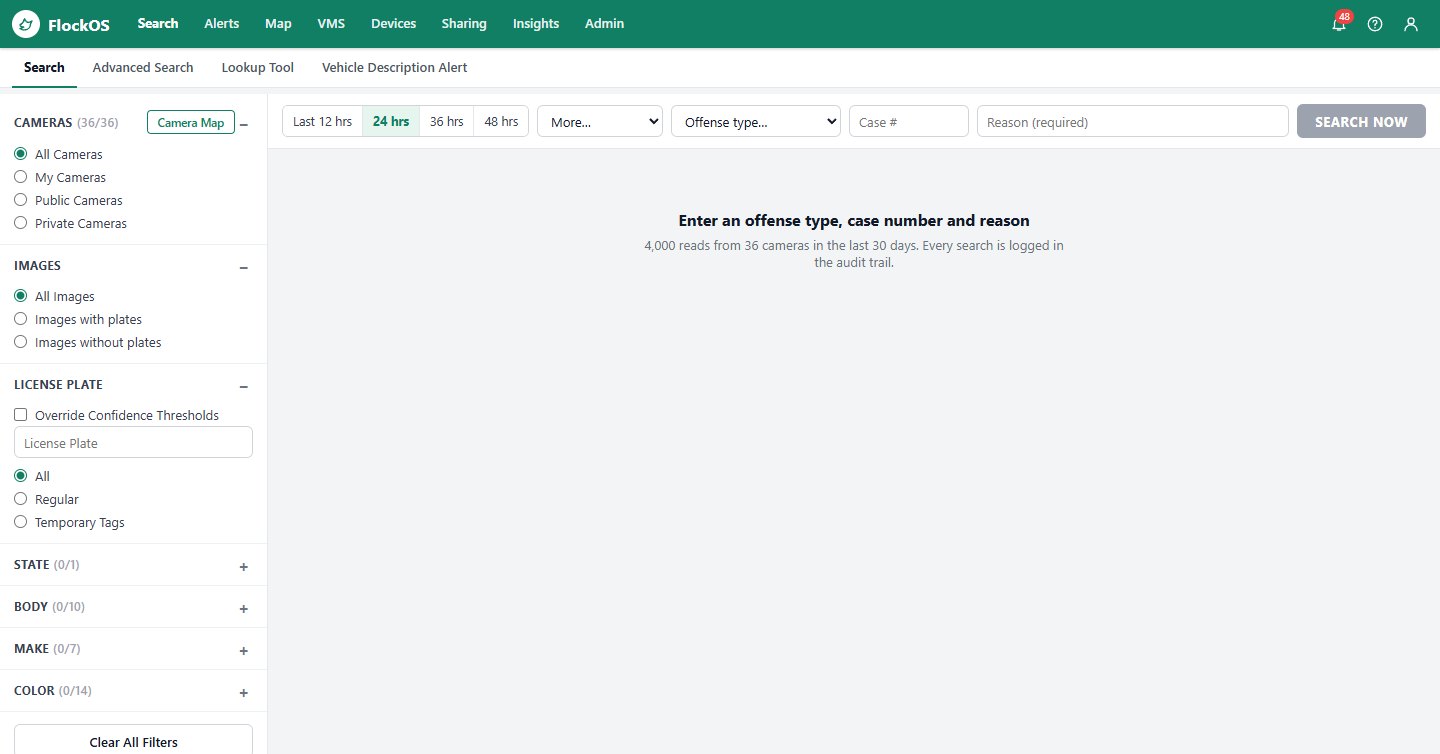The height and width of the screenshot is (754, 1440).
Task: Select Images without plates option
Action: click(x=20, y=342)
